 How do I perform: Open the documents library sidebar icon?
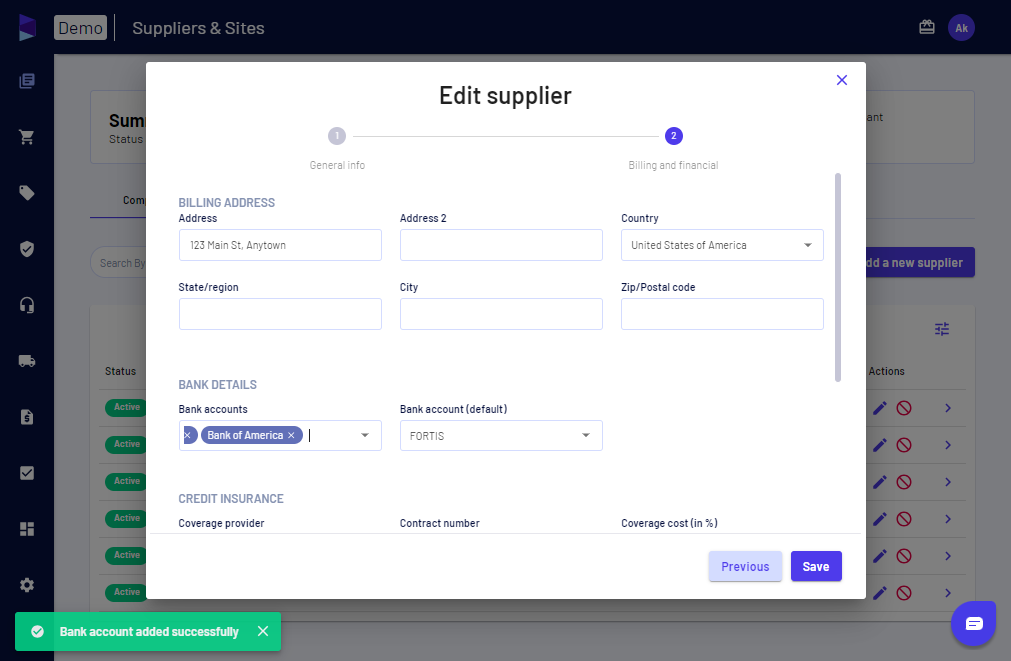coord(26,81)
